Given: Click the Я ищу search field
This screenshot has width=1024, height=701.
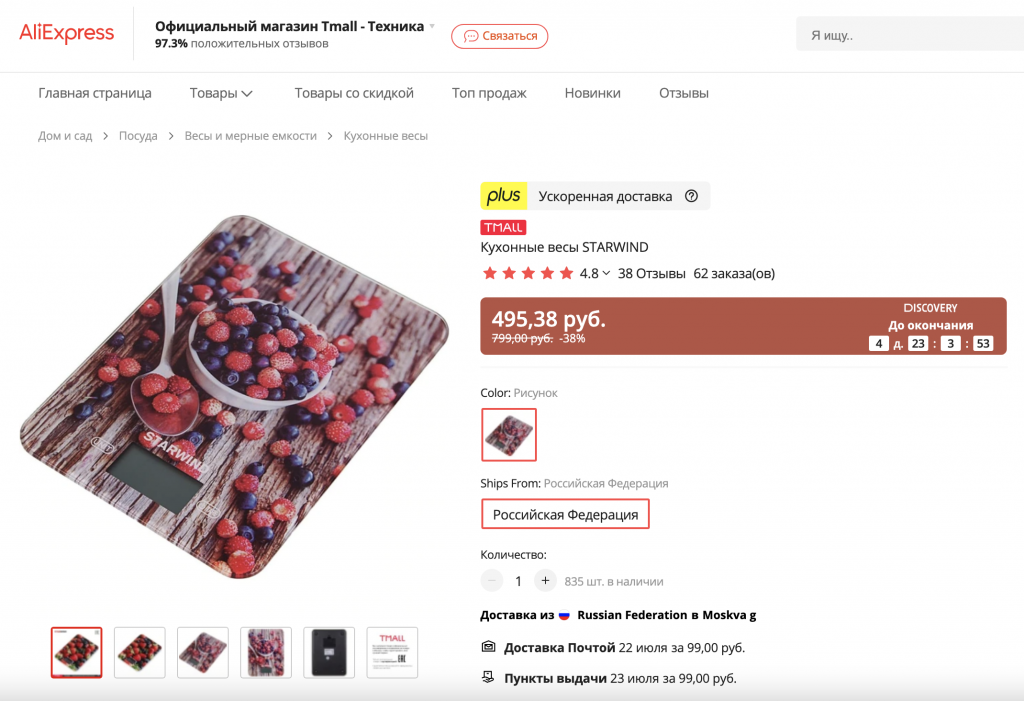Looking at the screenshot, I should (905, 35).
